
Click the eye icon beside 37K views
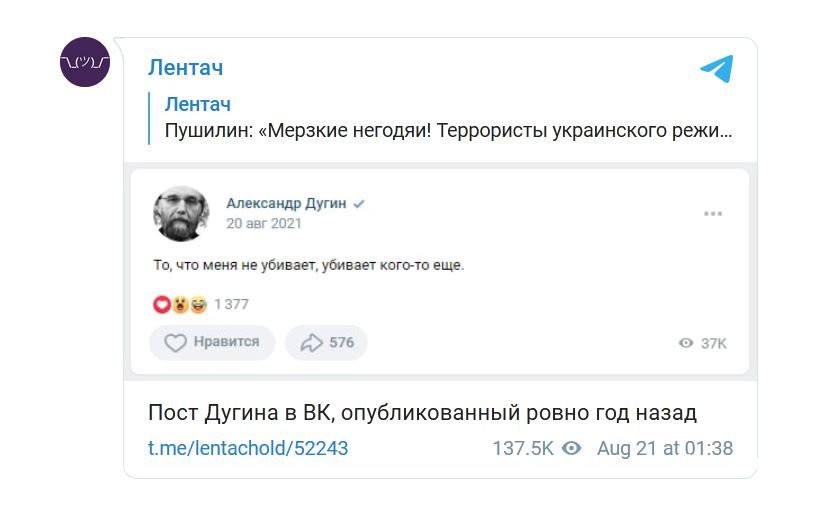686,343
